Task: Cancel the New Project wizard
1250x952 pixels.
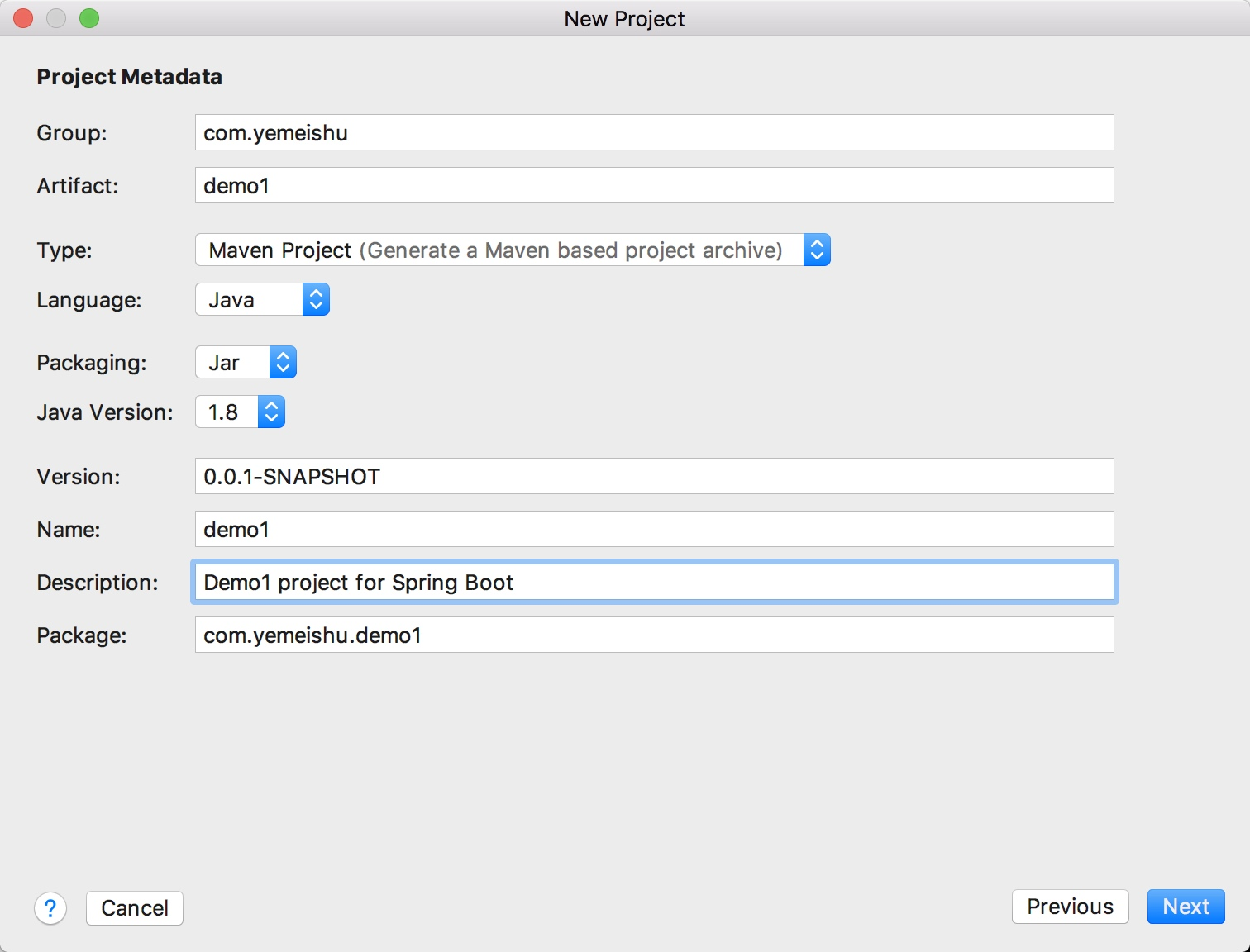Action: click(x=135, y=908)
